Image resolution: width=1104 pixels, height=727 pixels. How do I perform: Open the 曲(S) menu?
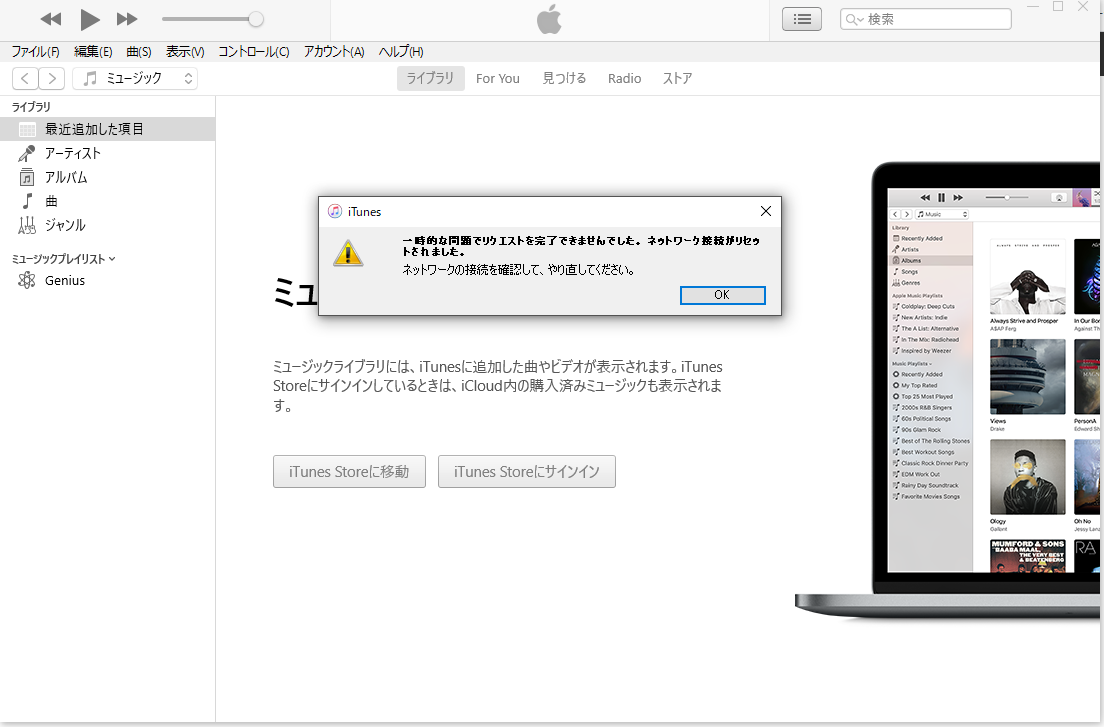tap(139, 51)
